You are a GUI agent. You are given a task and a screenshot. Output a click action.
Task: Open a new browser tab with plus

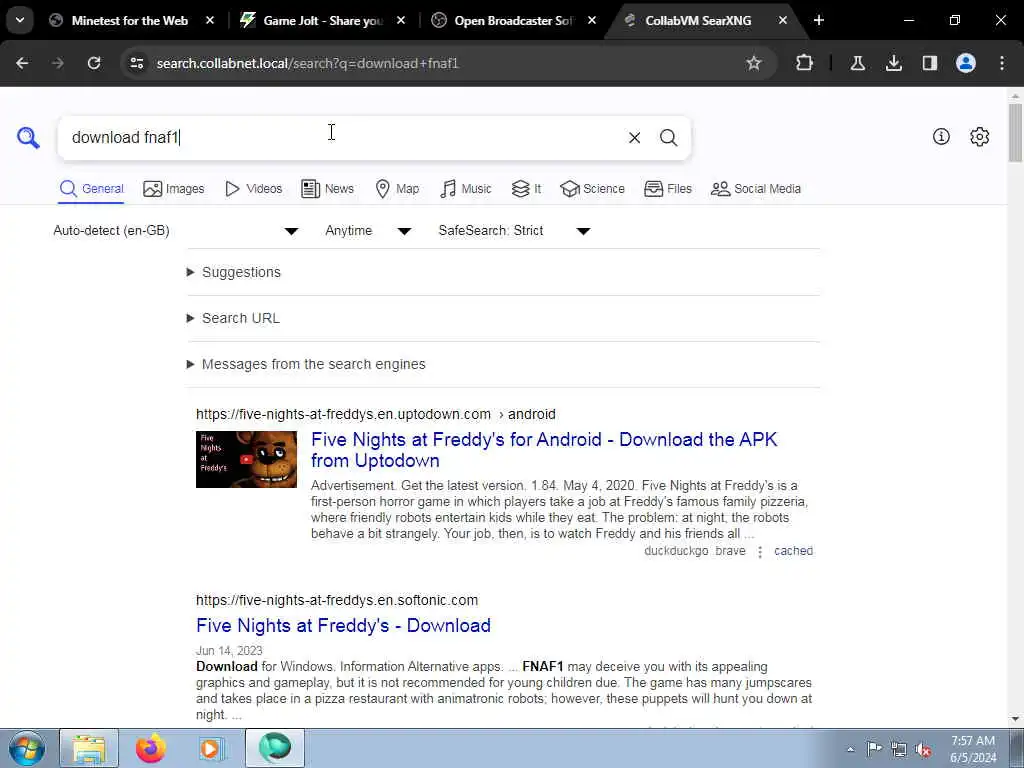click(x=818, y=20)
